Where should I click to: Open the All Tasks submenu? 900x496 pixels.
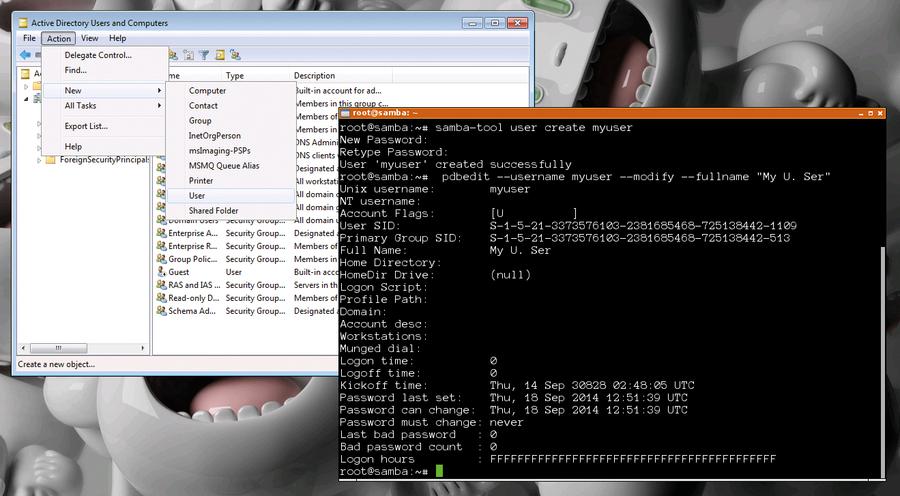tap(104, 106)
